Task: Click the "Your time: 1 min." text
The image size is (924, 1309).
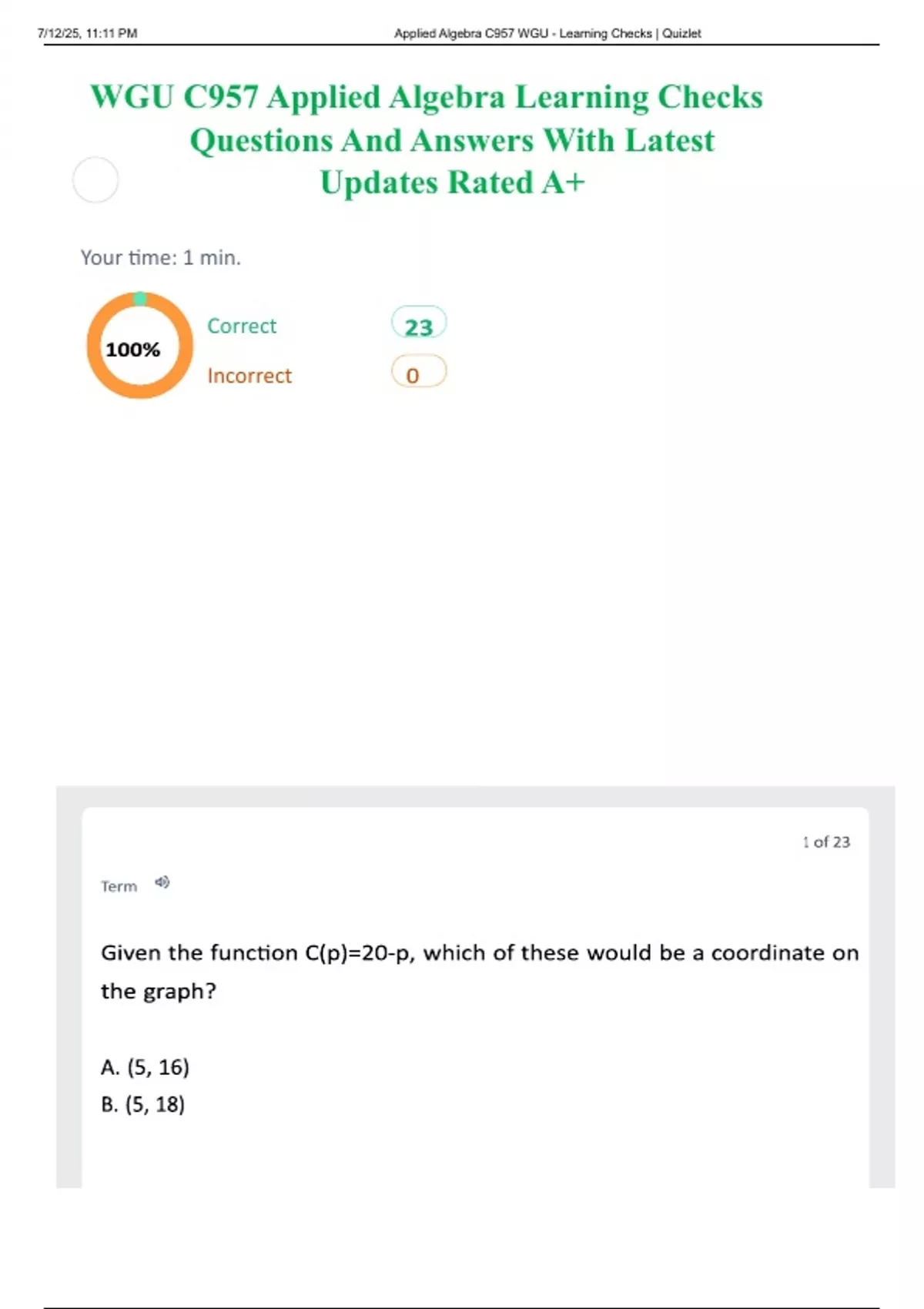Action: [x=160, y=258]
